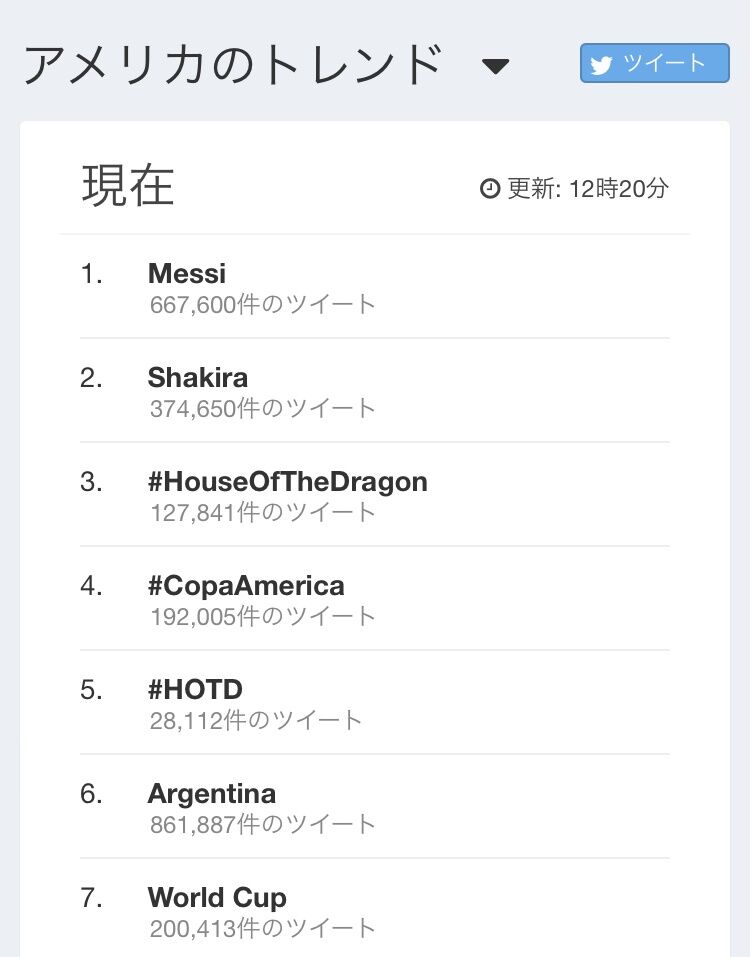Click the 667,600件のツイート count under Messi
Screen dimensions: 750x957
click(263, 304)
